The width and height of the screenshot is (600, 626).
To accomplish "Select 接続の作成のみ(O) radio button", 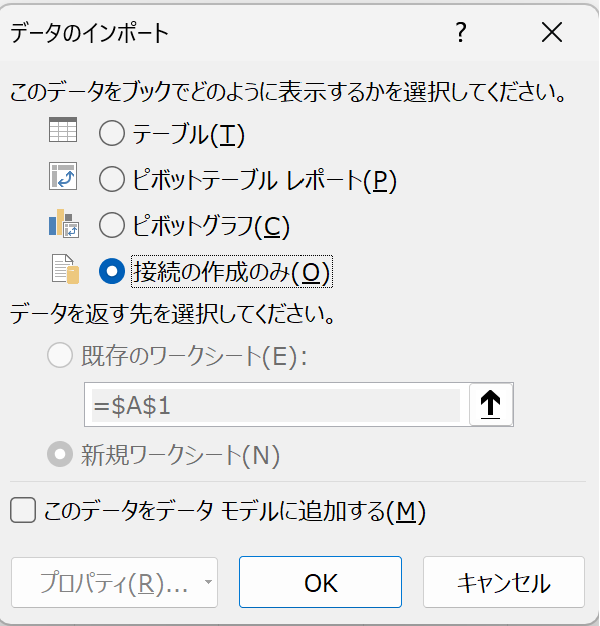I will (x=112, y=271).
